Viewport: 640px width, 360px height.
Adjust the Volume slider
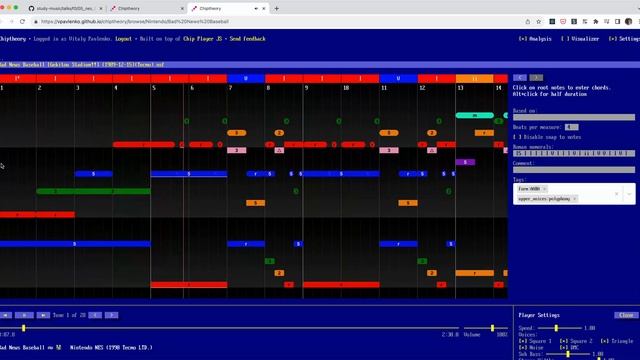pos(486,328)
